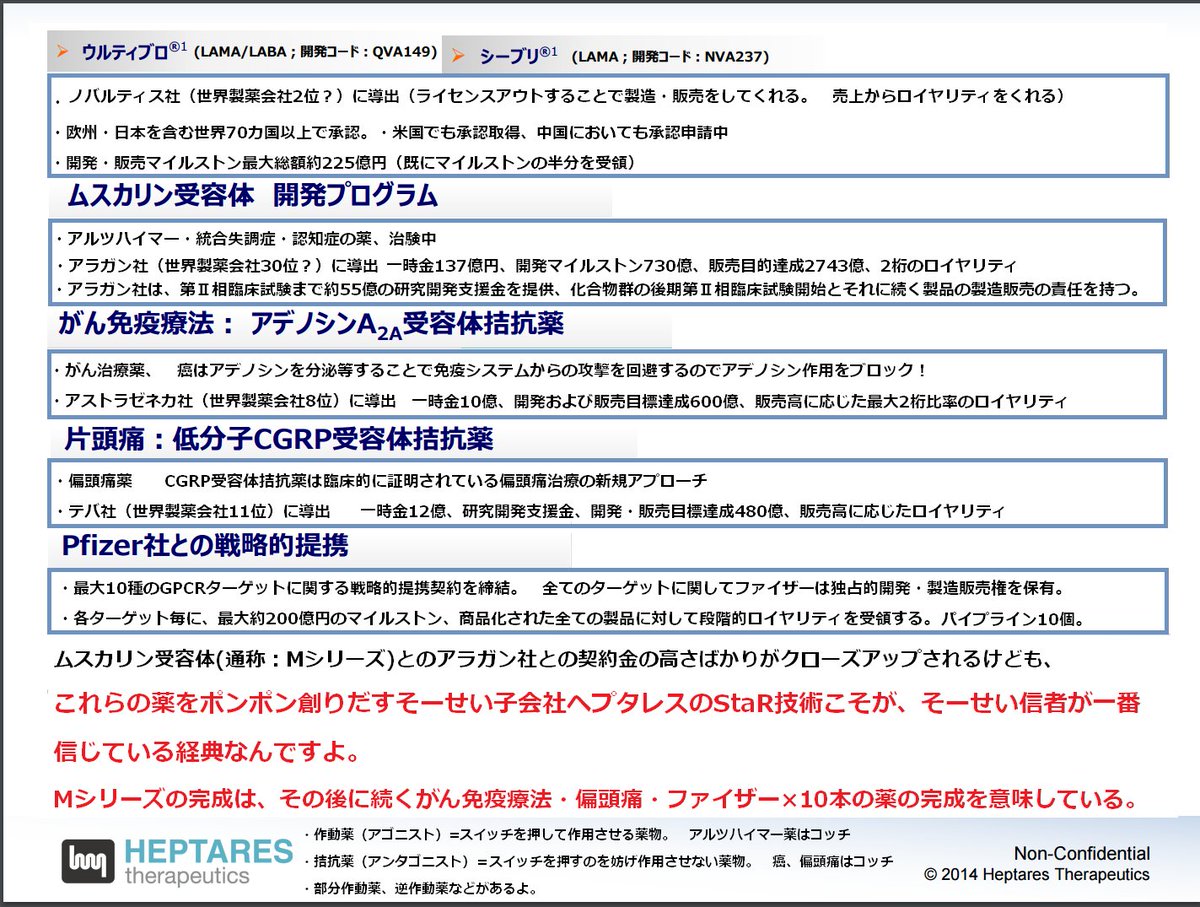Image resolution: width=1200 pixels, height=907 pixels.
Task: Click the line アルツハイマー・統合失調症・認知症の薬
Action: [246, 240]
